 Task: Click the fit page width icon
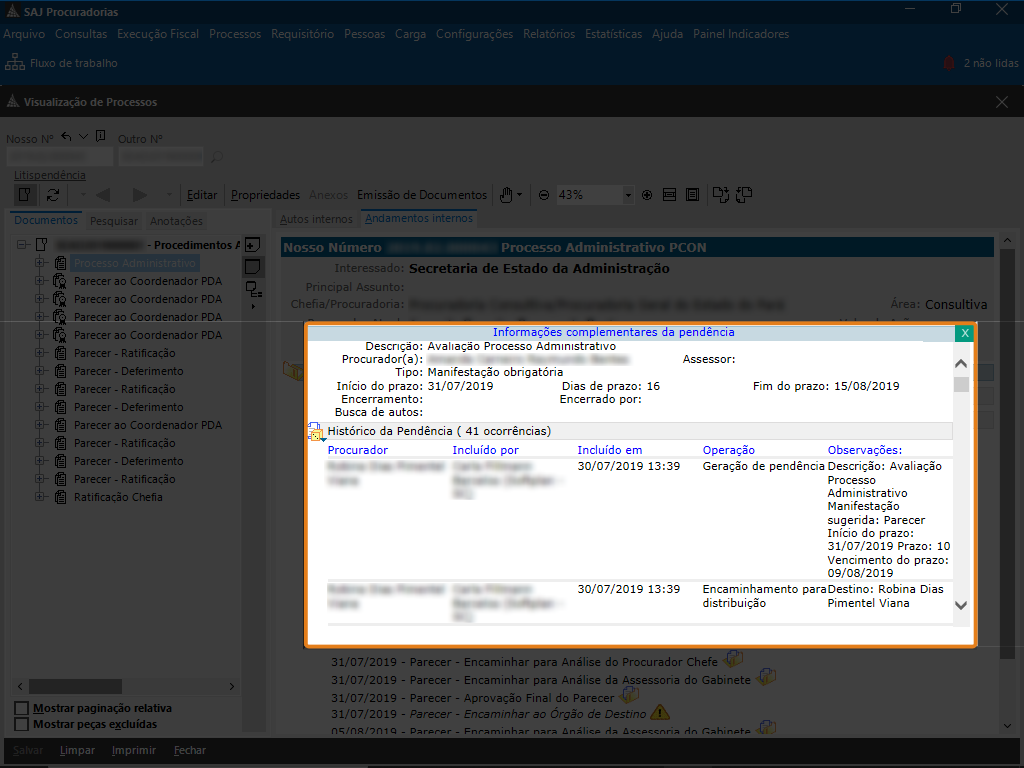[669, 195]
